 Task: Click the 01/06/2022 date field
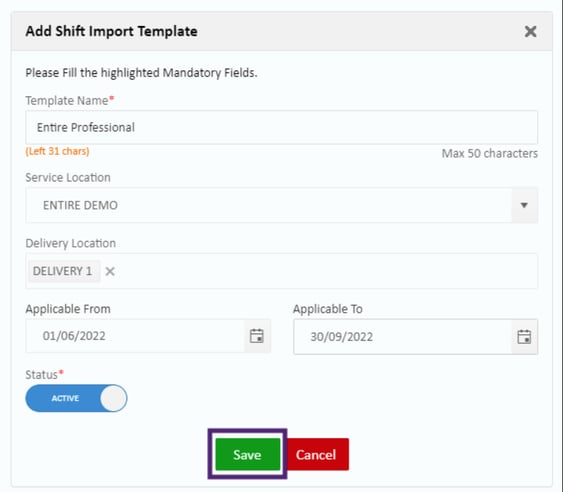point(135,336)
